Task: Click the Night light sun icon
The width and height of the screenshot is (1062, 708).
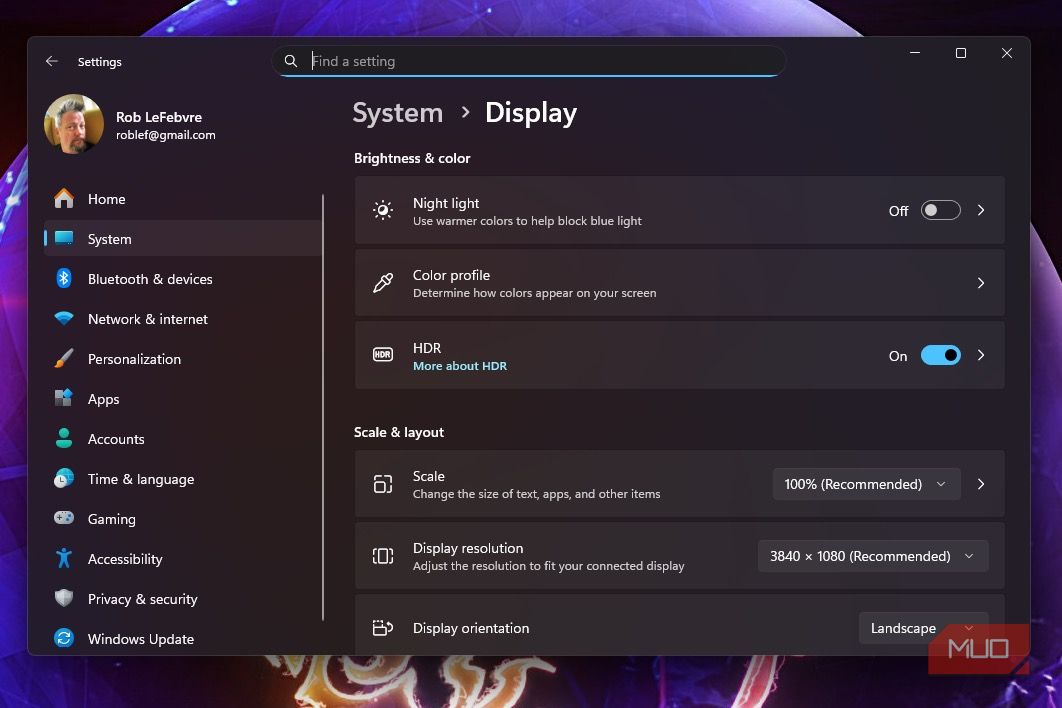Action: [x=383, y=210]
